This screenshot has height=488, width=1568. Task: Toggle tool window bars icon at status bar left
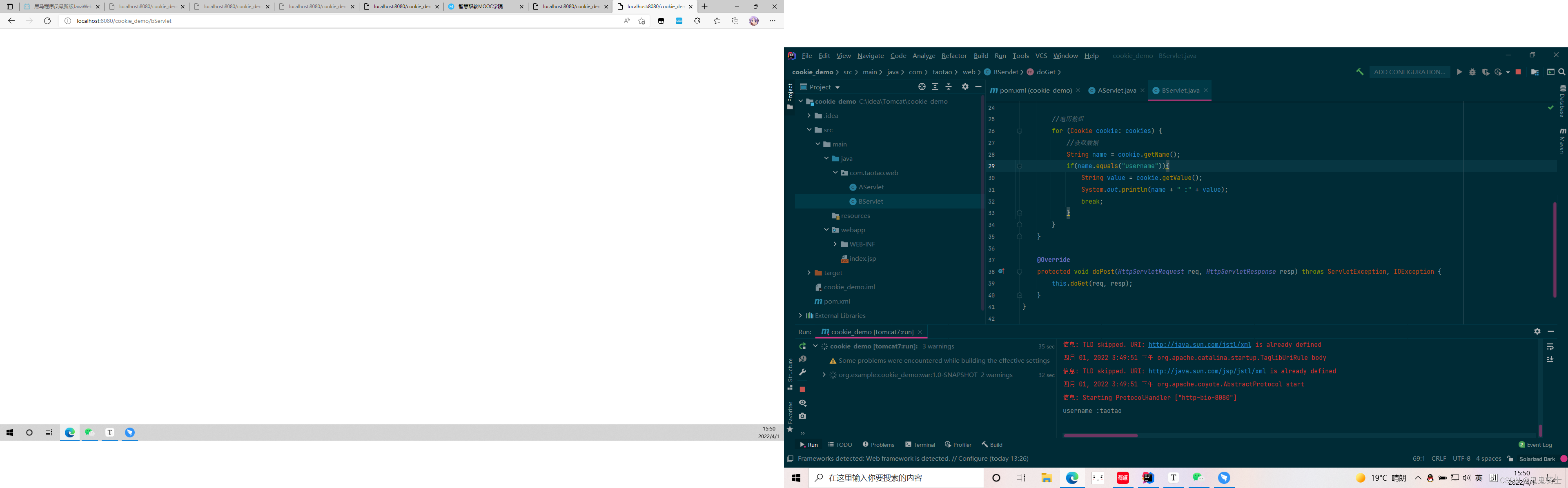789,459
